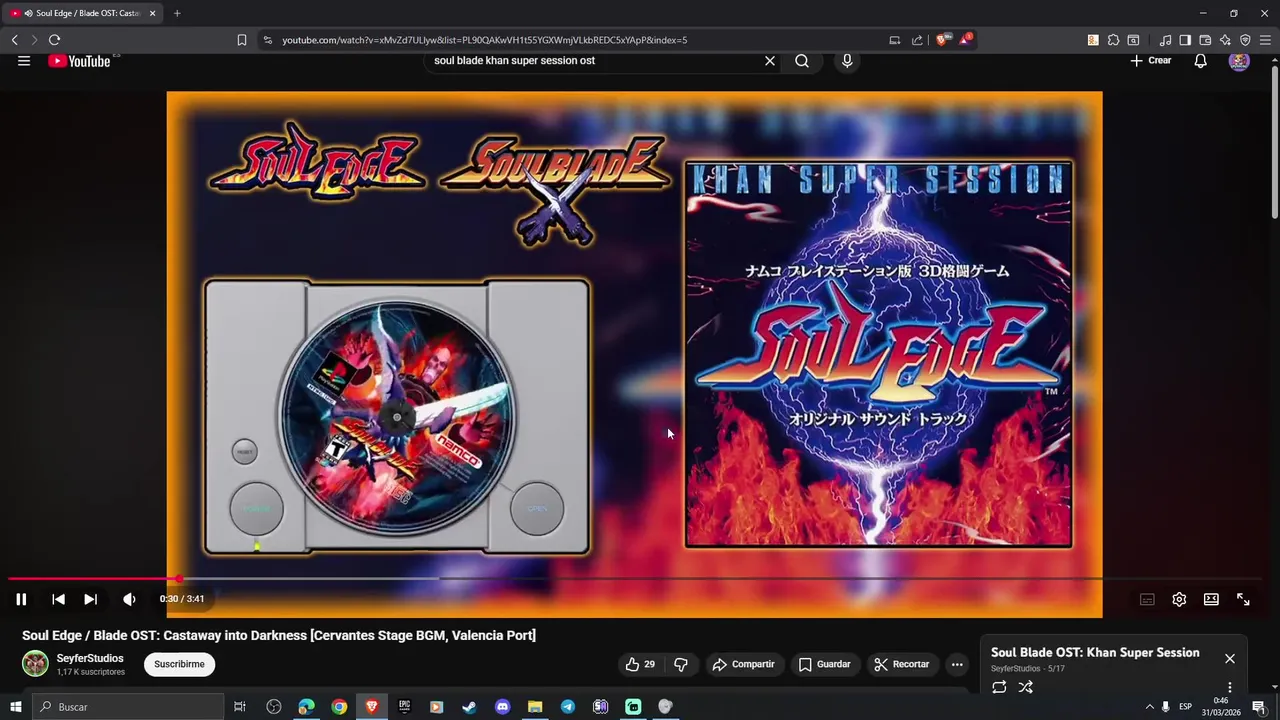Click the Recortar clip button
1280x720 pixels.
[901, 664]
